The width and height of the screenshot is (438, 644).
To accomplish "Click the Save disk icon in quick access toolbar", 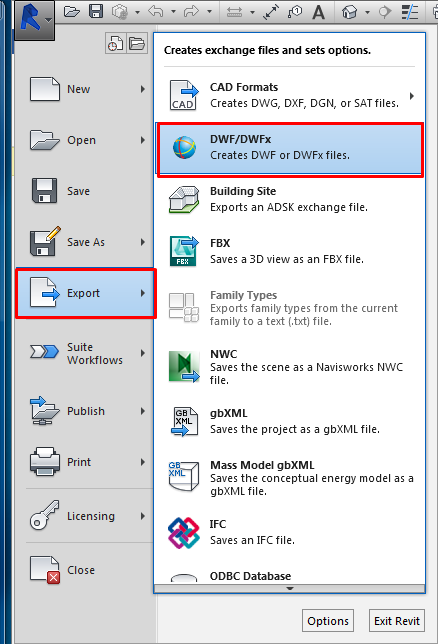I will point(96,12).
